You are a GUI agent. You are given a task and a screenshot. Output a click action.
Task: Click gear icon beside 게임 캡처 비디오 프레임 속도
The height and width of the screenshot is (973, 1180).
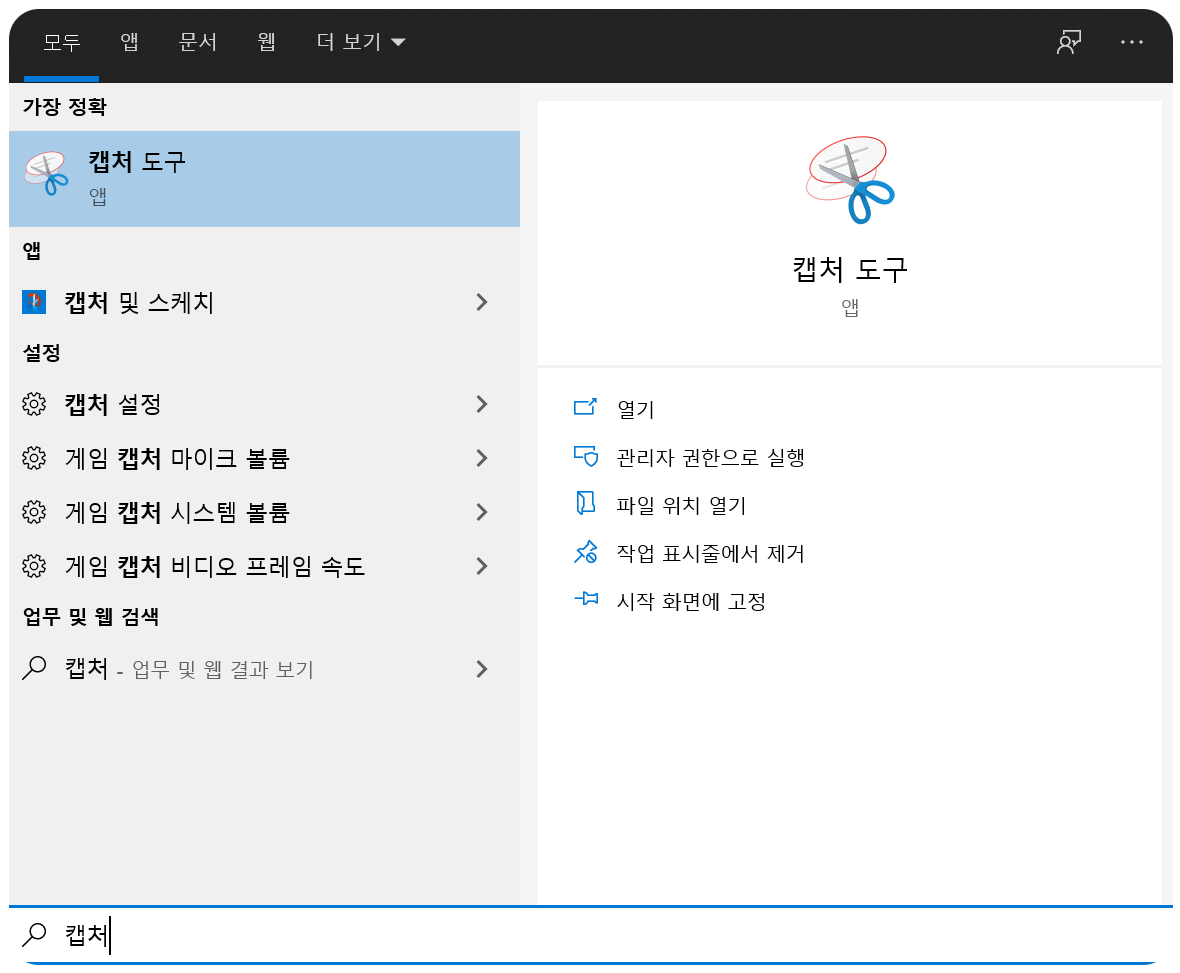[x=34, y=565]
